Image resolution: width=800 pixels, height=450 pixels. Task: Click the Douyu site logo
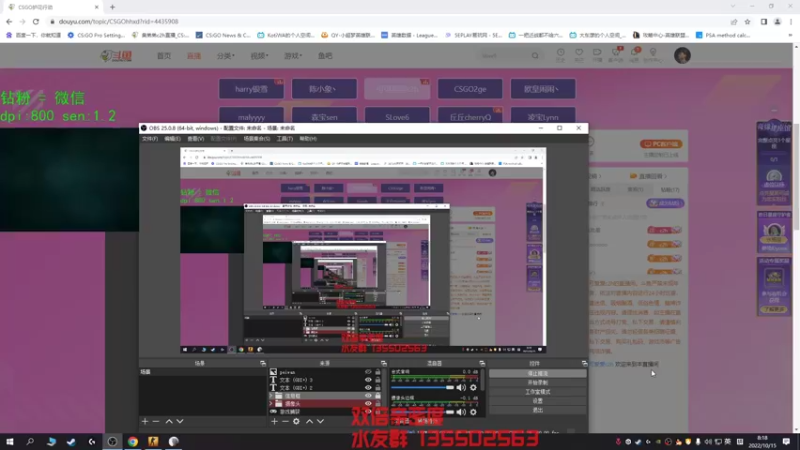116,56
